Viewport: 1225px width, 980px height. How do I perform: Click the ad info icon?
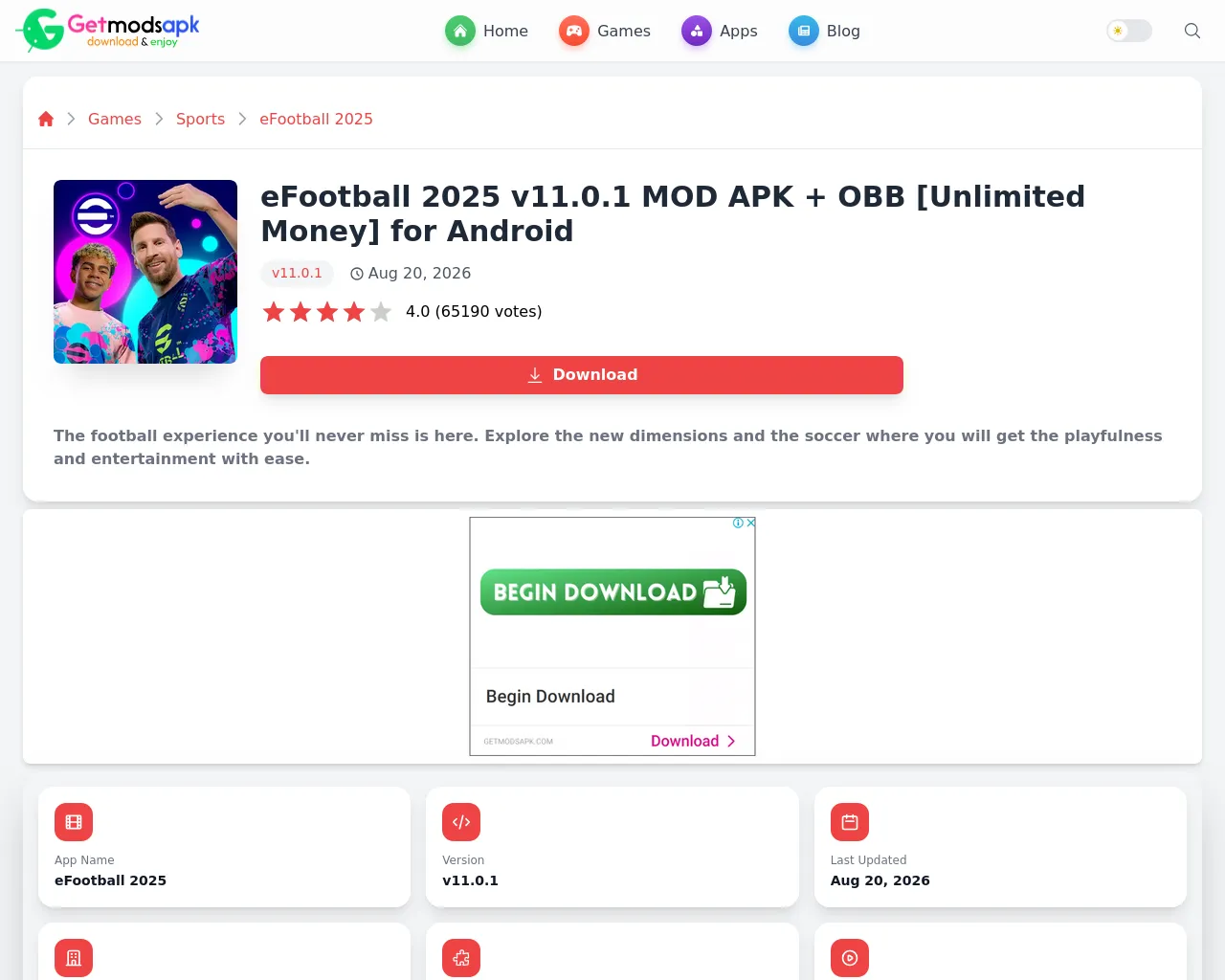(738, 523)
